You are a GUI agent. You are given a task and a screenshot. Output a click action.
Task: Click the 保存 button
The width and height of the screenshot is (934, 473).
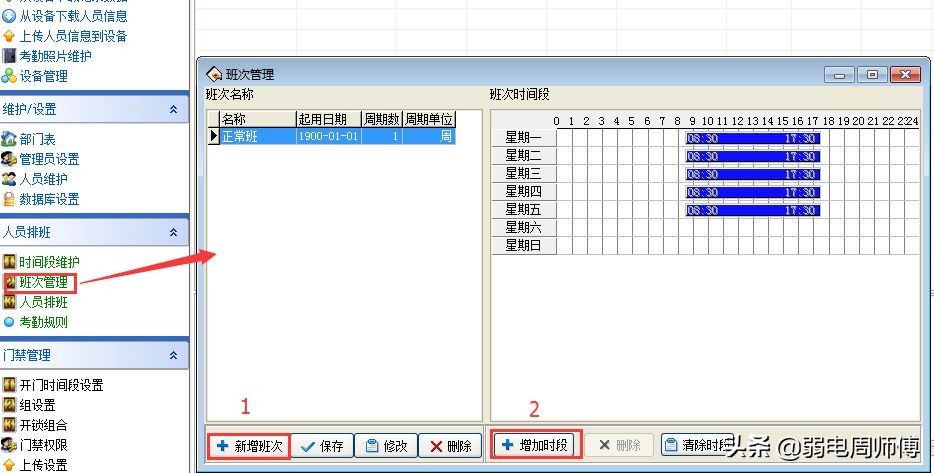click(x=322, y=446)
